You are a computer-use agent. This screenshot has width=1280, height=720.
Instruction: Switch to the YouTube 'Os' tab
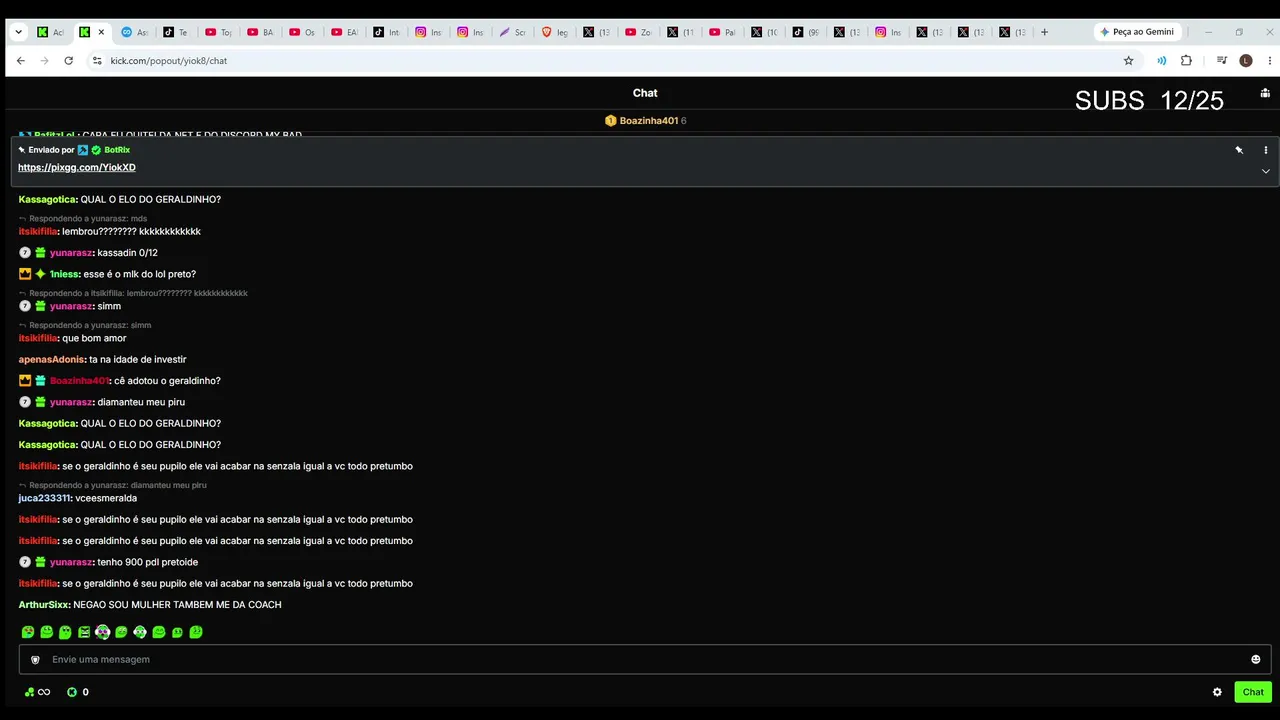click(x=303, y=32)
